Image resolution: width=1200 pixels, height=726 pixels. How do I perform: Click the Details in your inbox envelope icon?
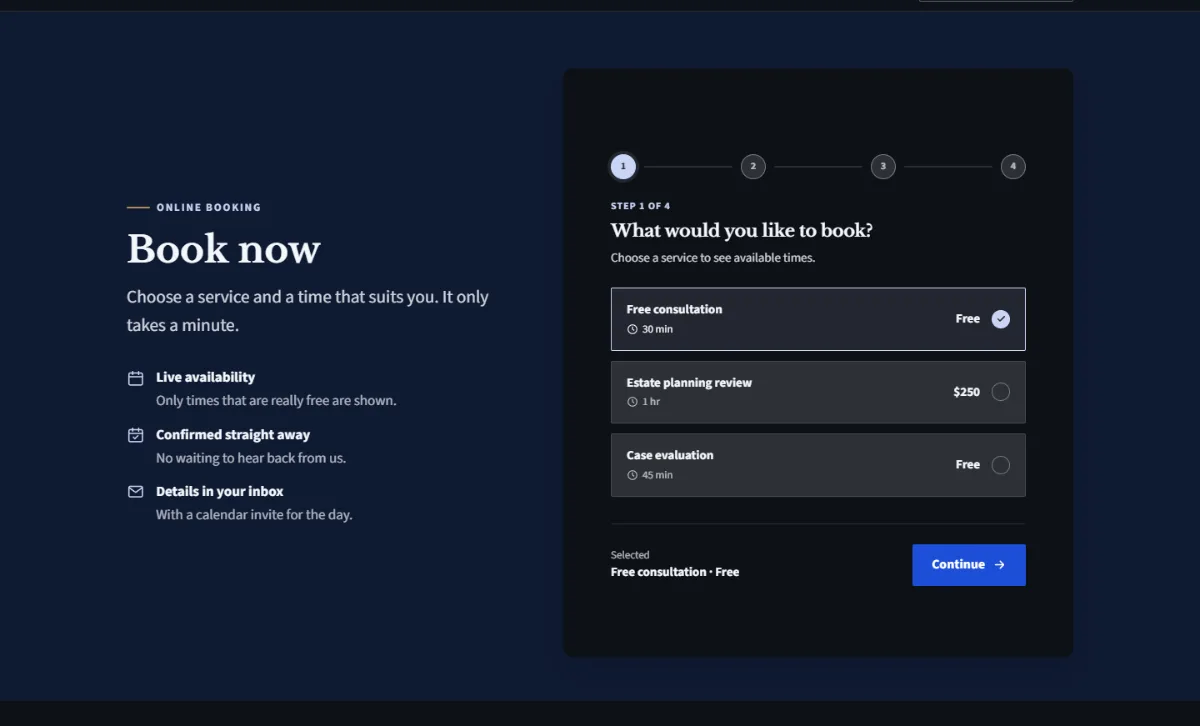[x=136, y=492]
